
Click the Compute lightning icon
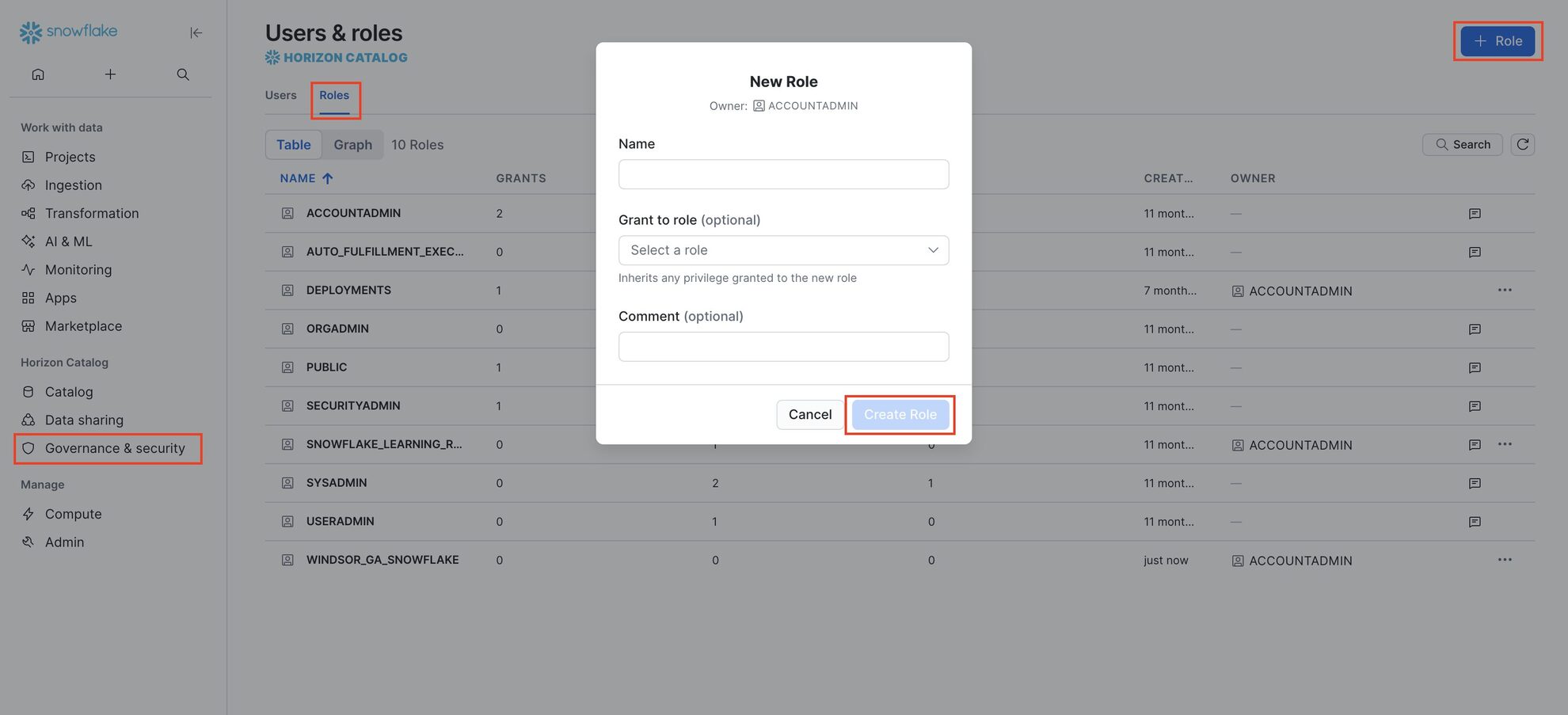(x=29, y=514)
